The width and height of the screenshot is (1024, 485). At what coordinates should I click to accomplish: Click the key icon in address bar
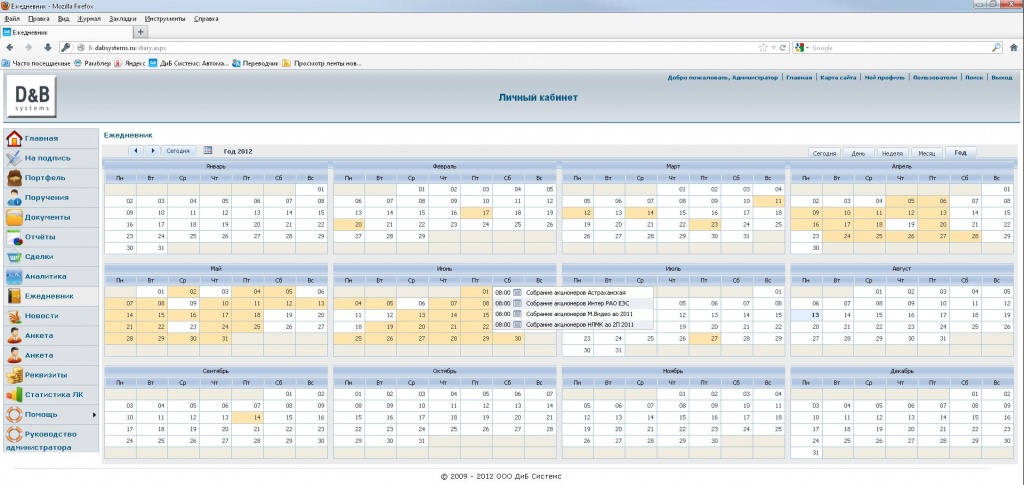click(x=65, y=48)
